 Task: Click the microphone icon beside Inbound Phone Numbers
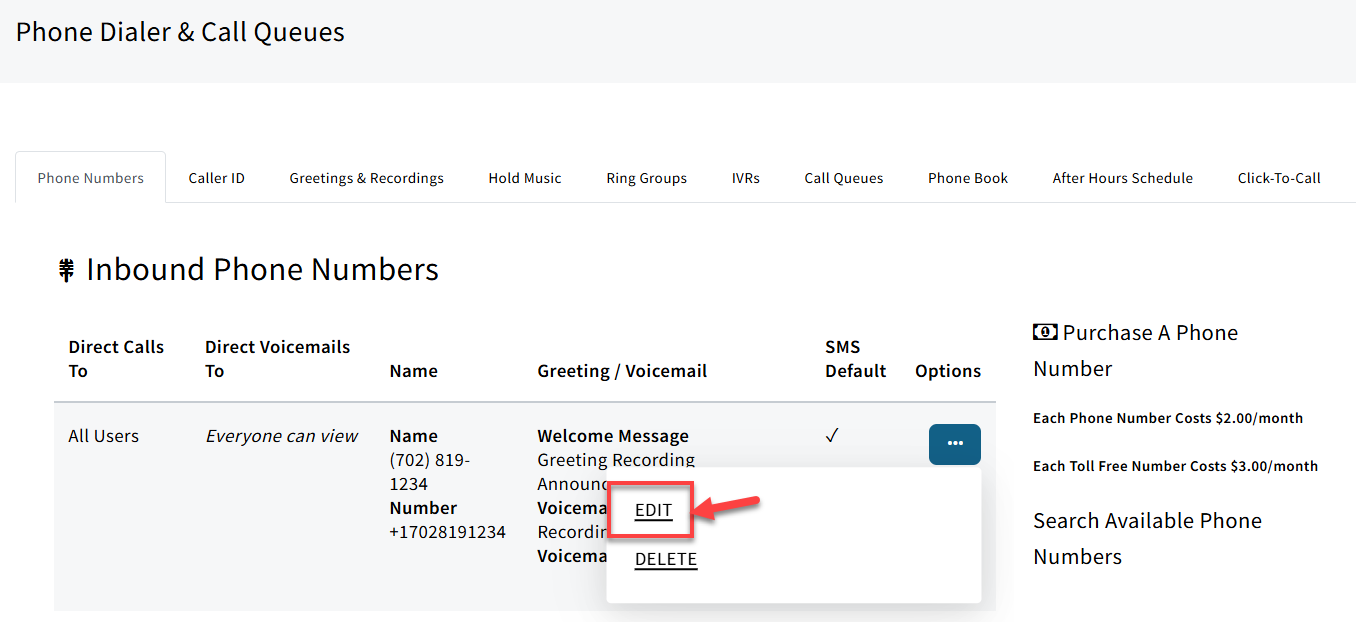click(x=65, y=269)
